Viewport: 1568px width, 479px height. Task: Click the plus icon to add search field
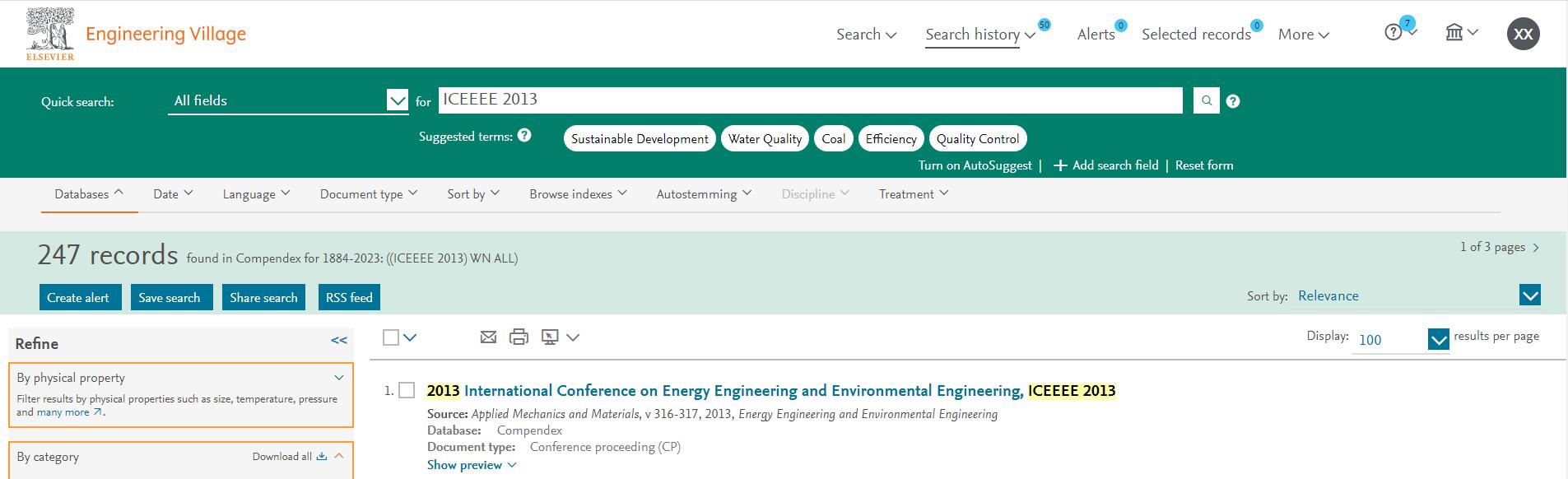point(1060,165)
